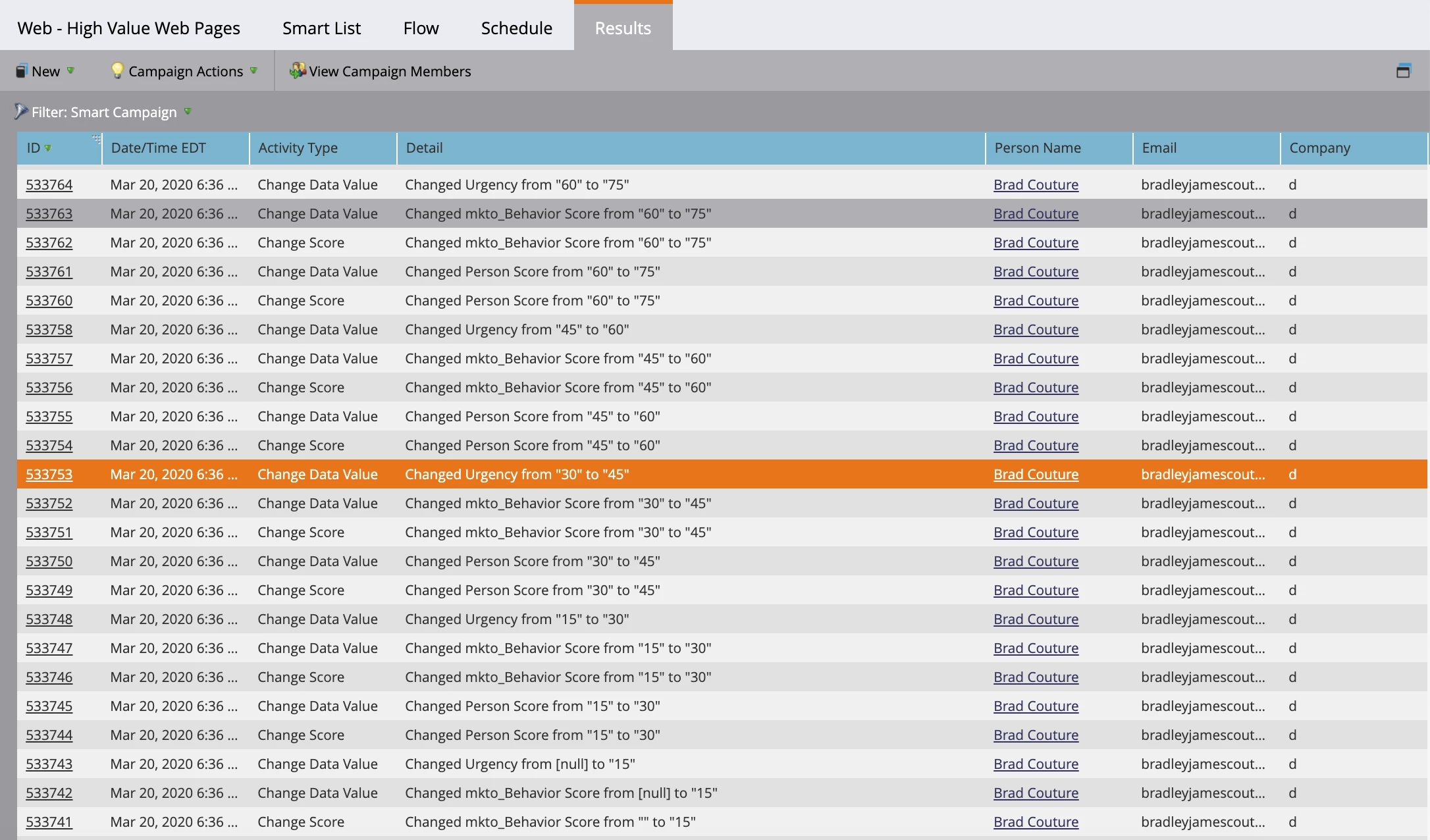The height and width of the screenshot is (840, 1430).
Task: Click the restore window icon at top right
Action: coord(1403,70)
